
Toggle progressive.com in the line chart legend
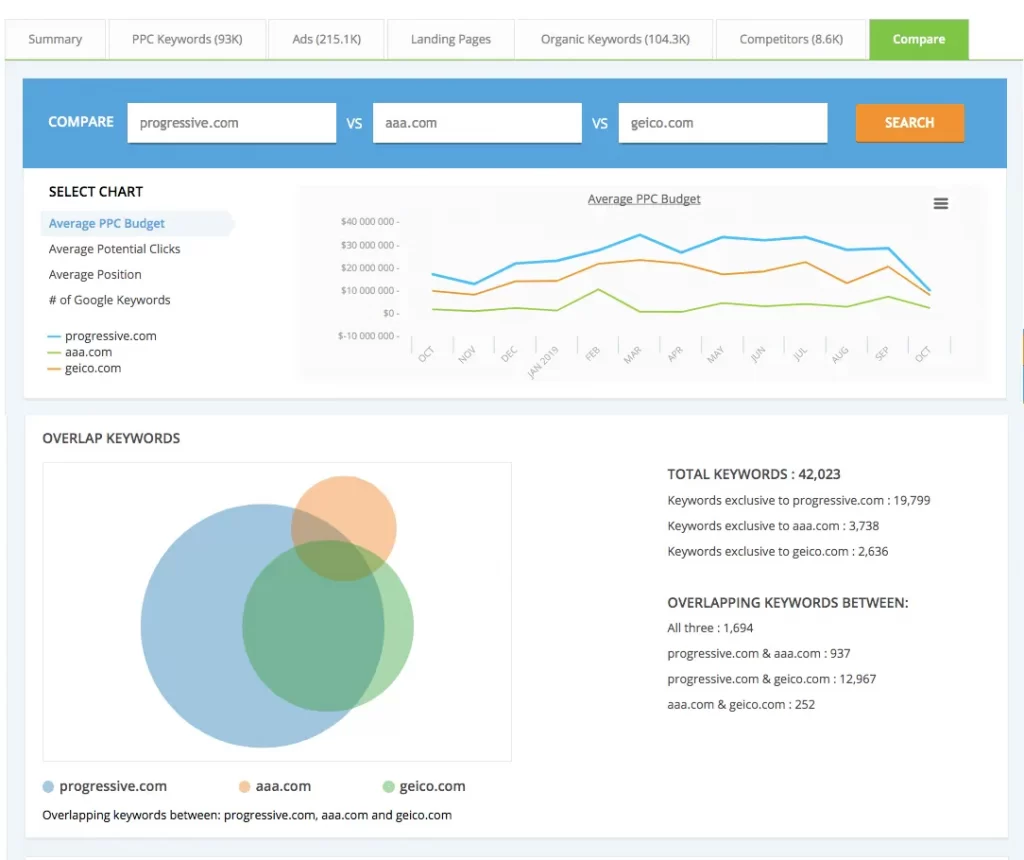point(102,336)
